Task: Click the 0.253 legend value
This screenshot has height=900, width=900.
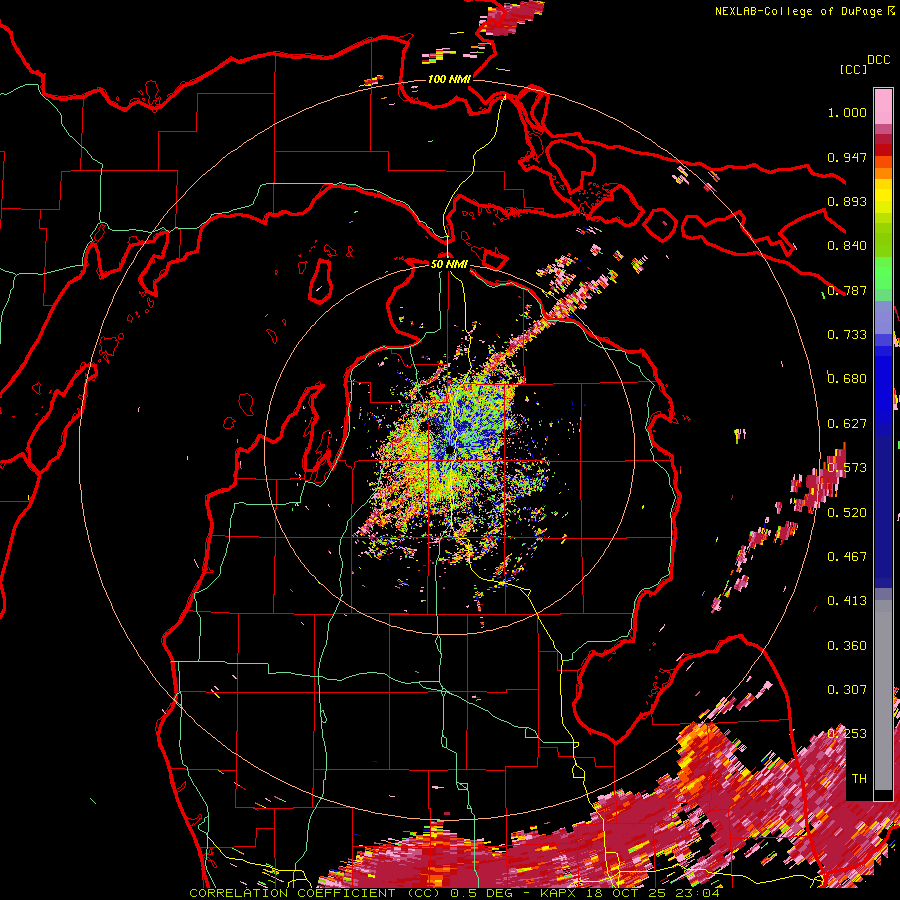Action: (847, 734)
